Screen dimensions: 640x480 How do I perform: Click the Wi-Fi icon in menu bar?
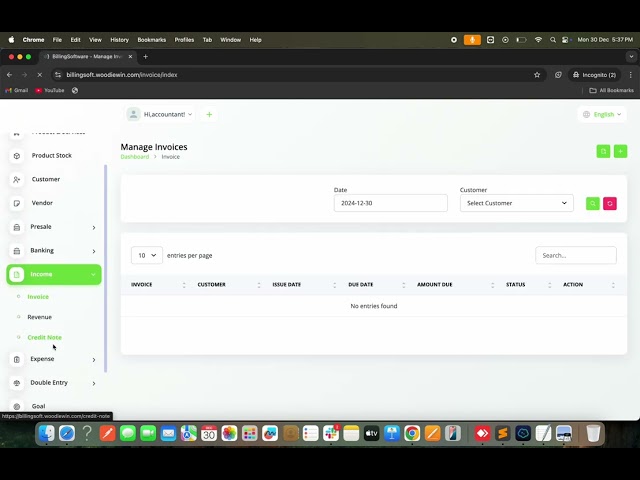(x=538, y=40)
